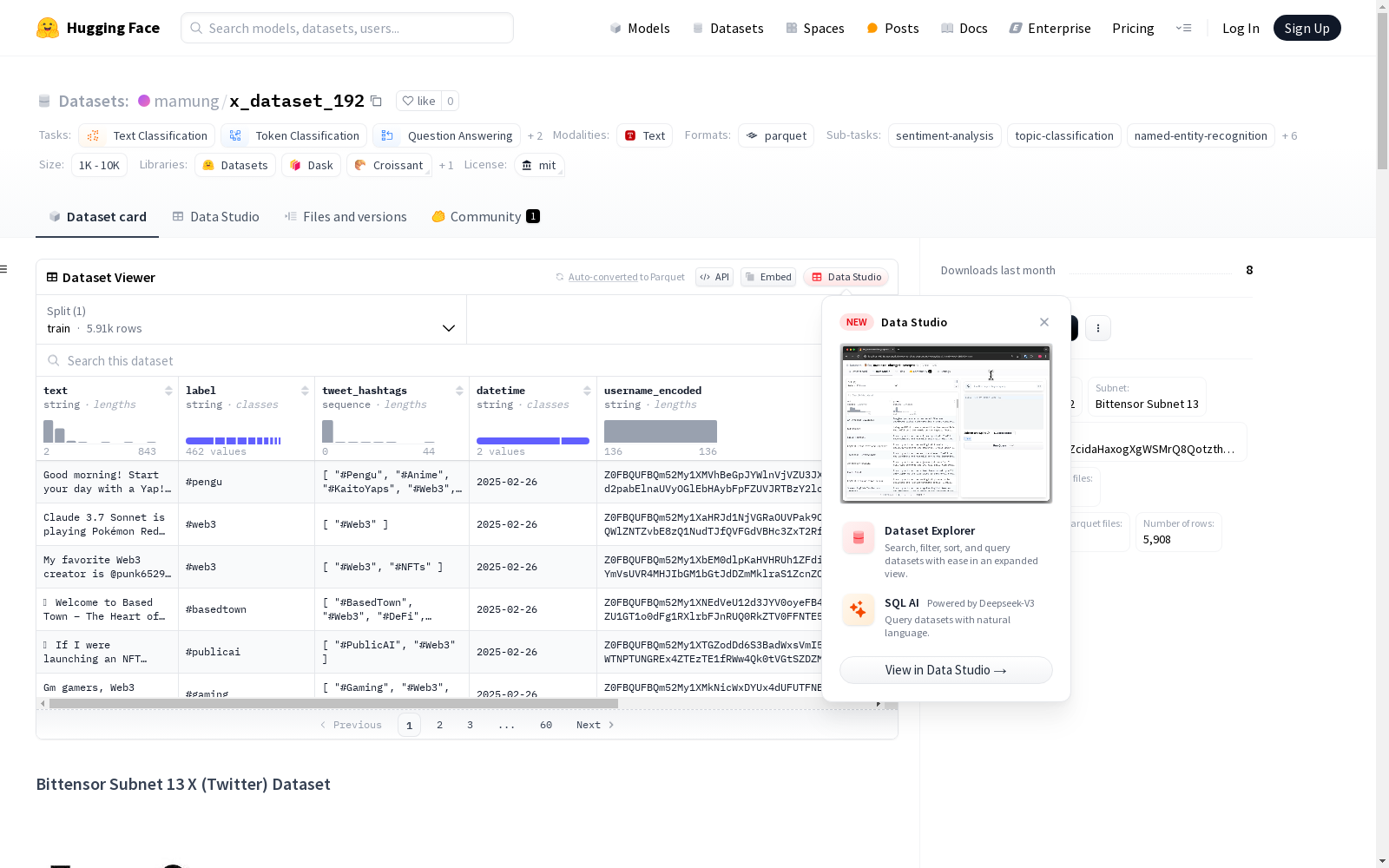
Task: Click the Dataset Viewer table icon
Action: pyautogui.click(x=52, y=277)
